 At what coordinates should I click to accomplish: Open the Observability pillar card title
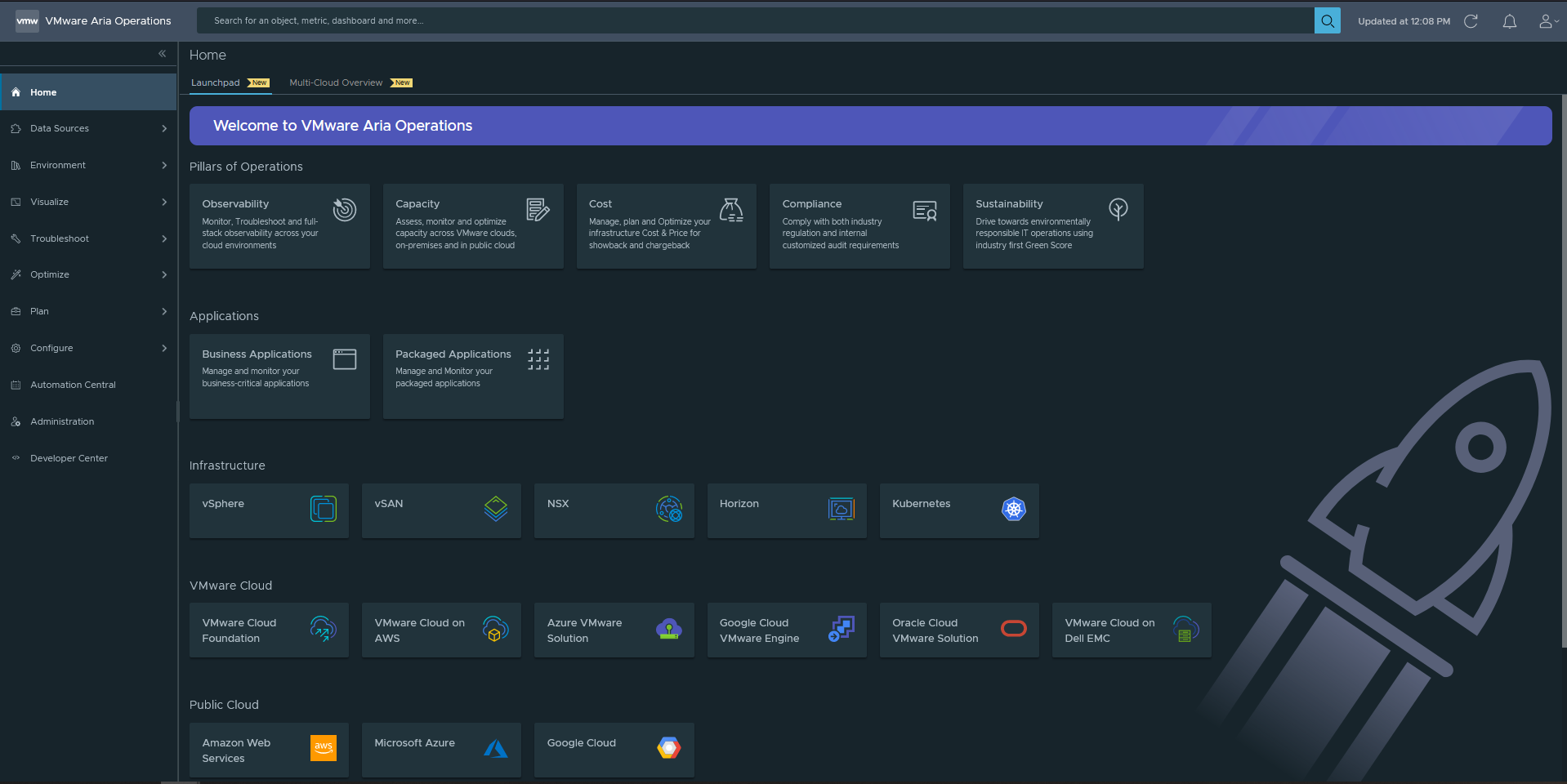[x=235, y=204]
